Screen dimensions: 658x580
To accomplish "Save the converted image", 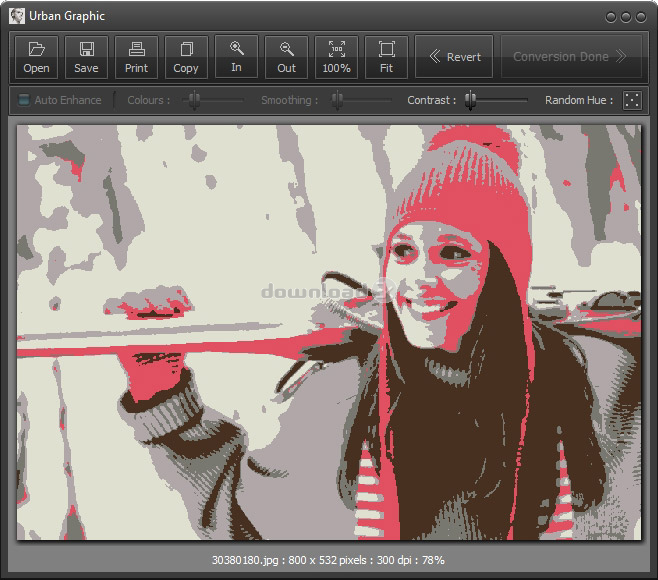I will click(x=86, y=57).
